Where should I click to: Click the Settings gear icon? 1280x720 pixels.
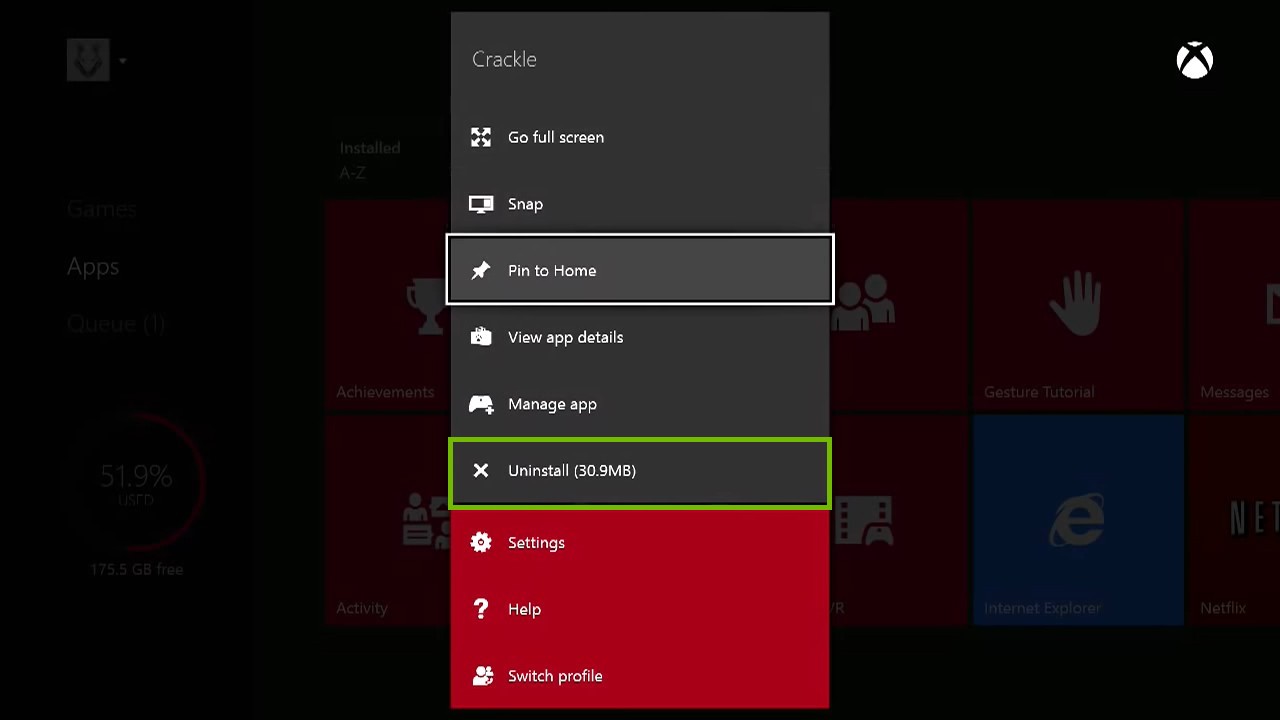481,542
